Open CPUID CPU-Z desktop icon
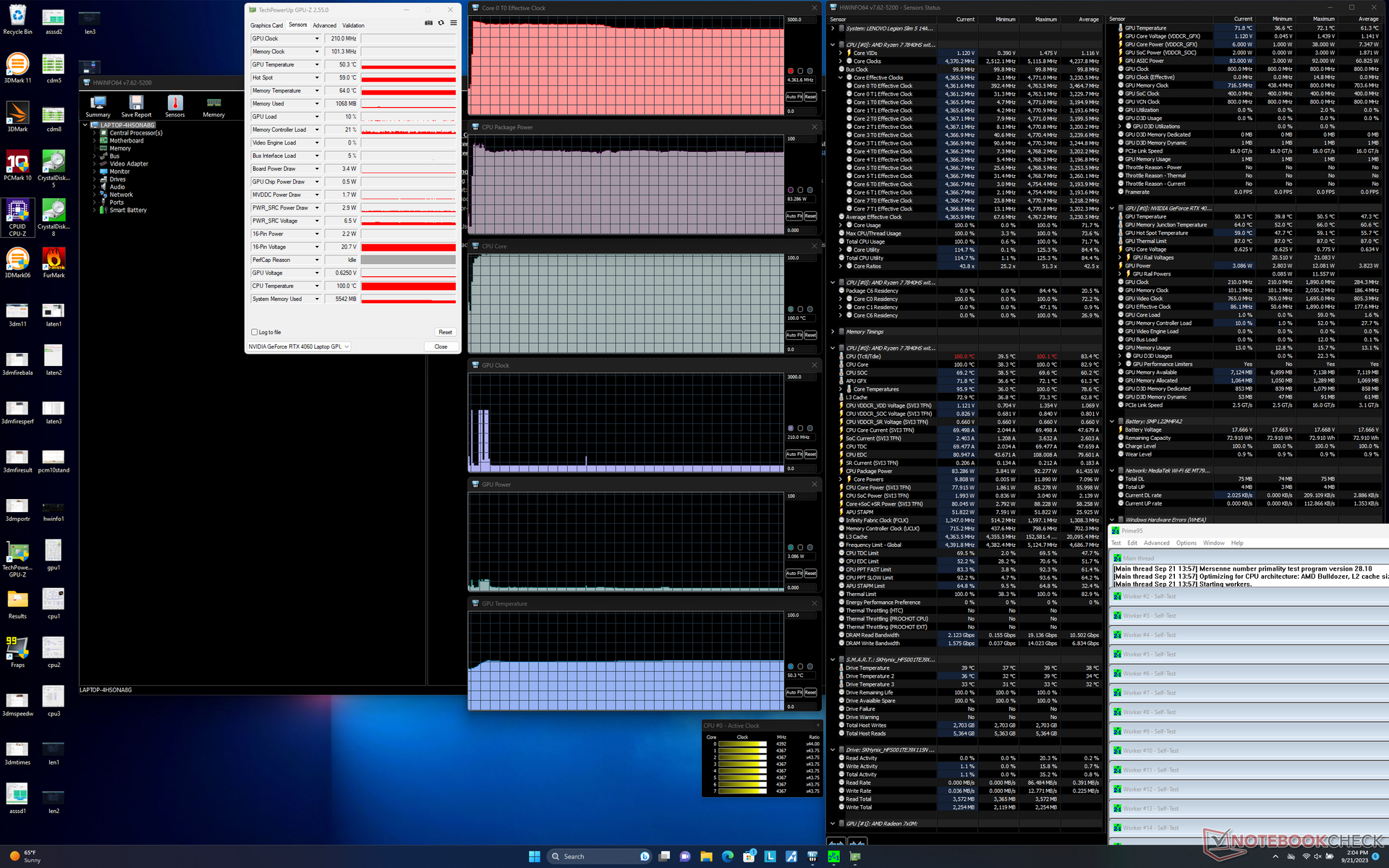Screen dimensions: 1389x868 click(17, 218)
